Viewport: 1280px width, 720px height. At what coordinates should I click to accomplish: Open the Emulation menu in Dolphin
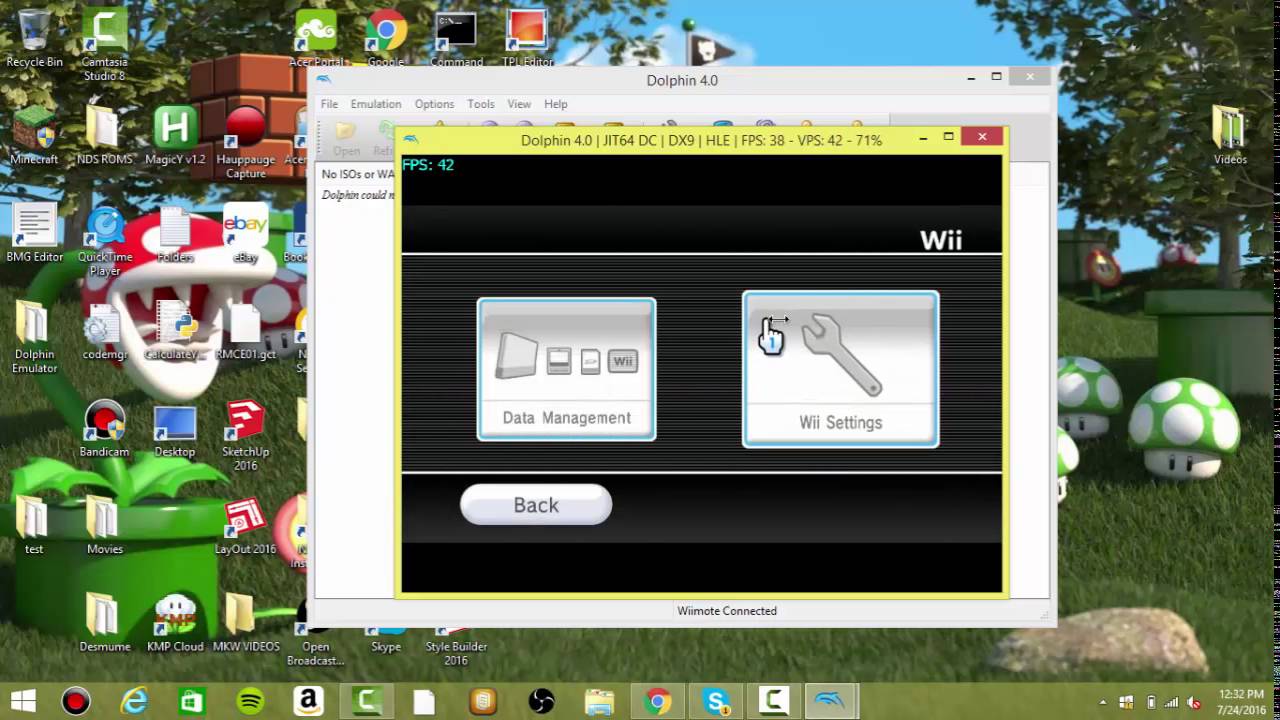(x=376, y=104)
